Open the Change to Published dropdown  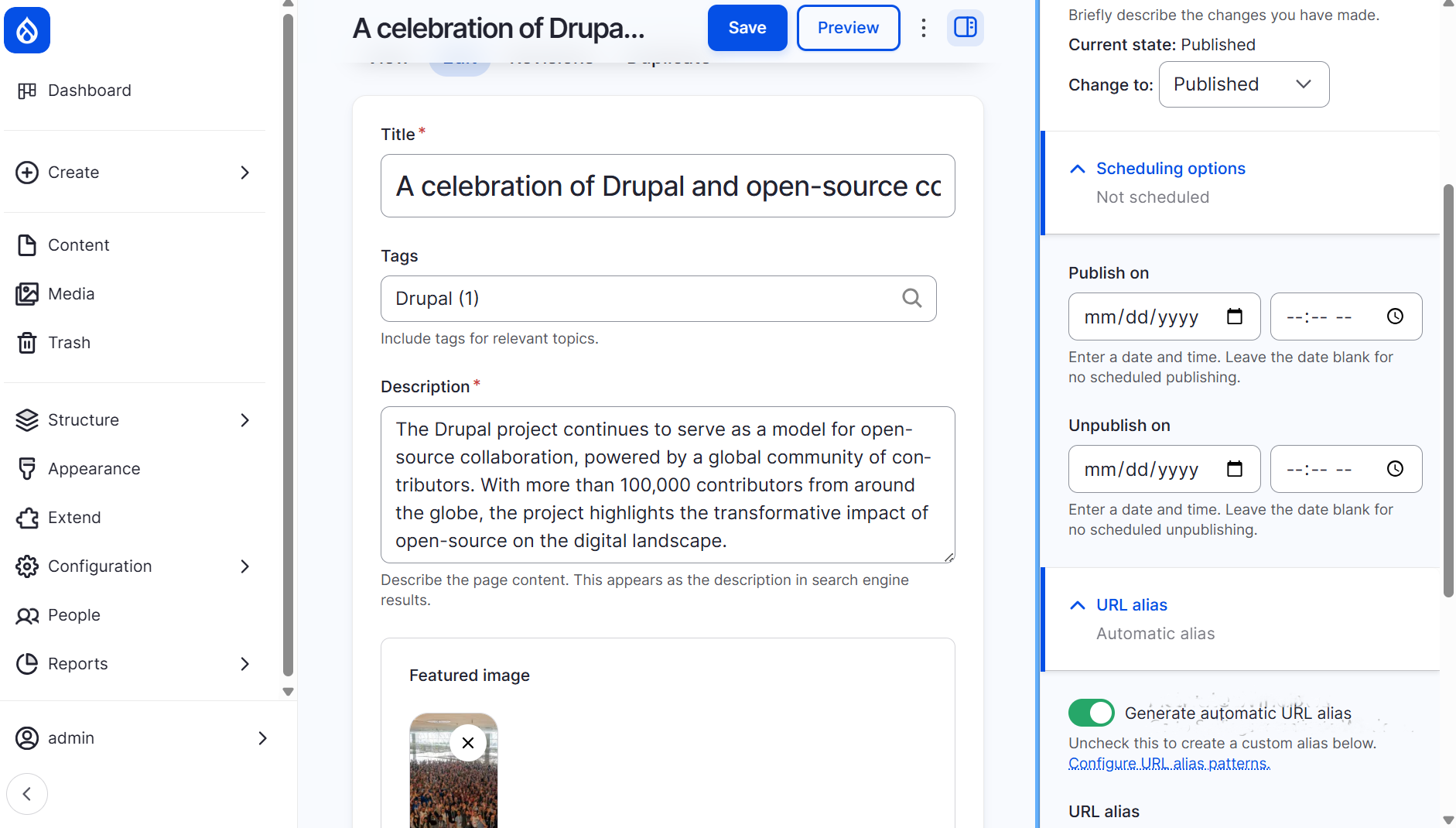[x=1243, y=84]
